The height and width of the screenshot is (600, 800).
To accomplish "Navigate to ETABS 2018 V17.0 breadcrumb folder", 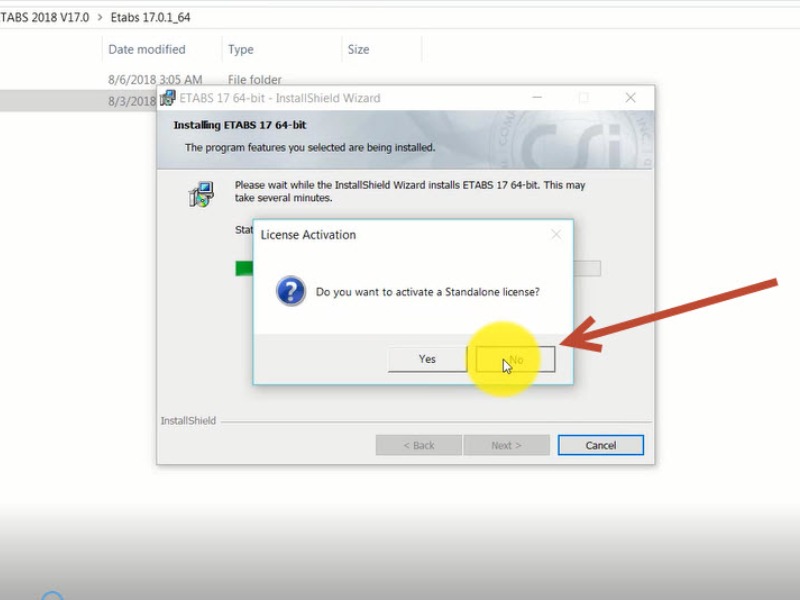I will click(x=44, y=17).
